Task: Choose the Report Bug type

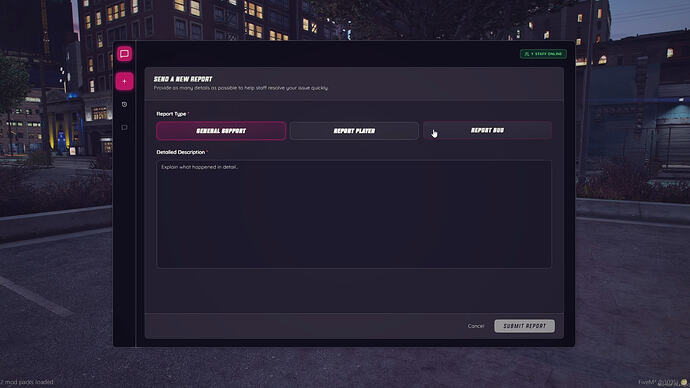Action: pyautogui.click(x=487, y=131)
